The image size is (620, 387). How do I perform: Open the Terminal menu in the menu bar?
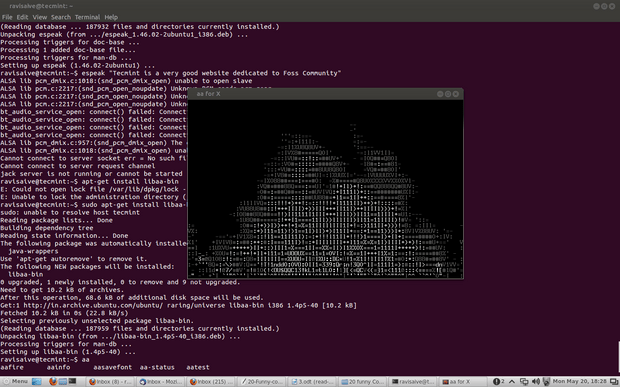pos(87,17)
